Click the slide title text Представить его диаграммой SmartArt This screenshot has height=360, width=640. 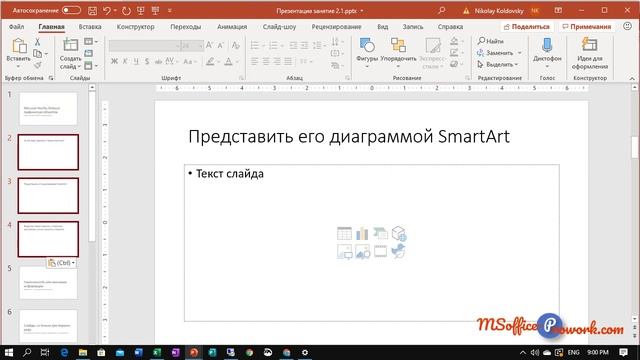coord(349,136)
